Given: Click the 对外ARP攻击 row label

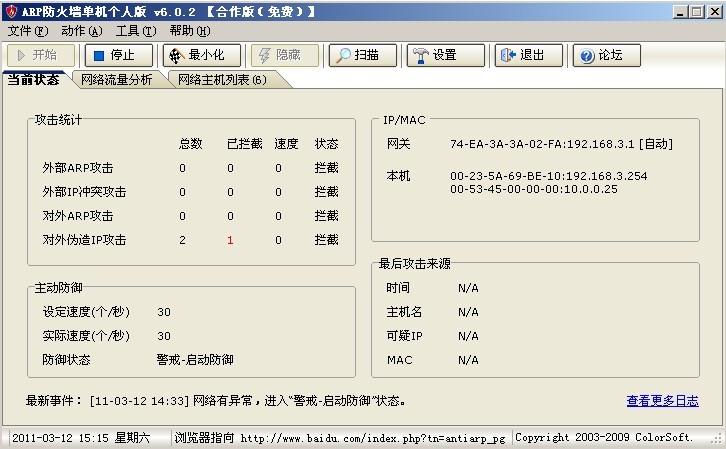Looking at the screenshot, I should point(78,216).
